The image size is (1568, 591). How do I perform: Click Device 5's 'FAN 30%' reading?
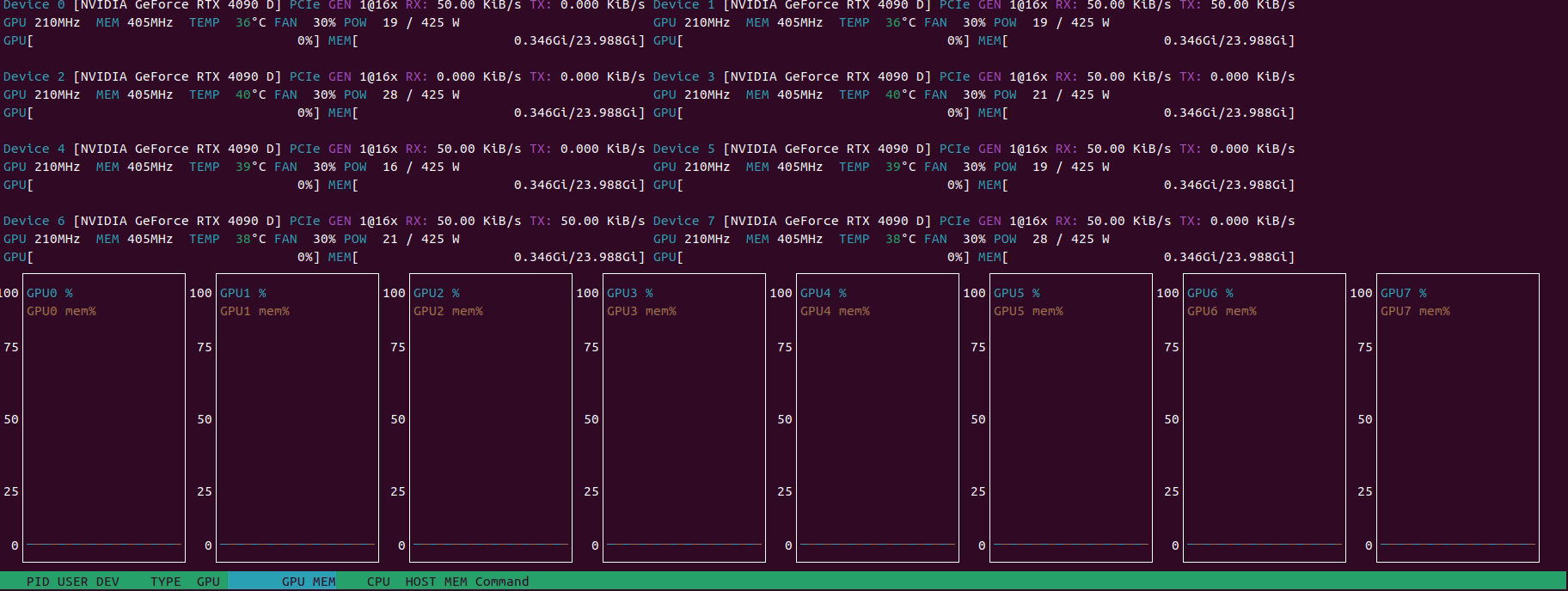point(955,167)
